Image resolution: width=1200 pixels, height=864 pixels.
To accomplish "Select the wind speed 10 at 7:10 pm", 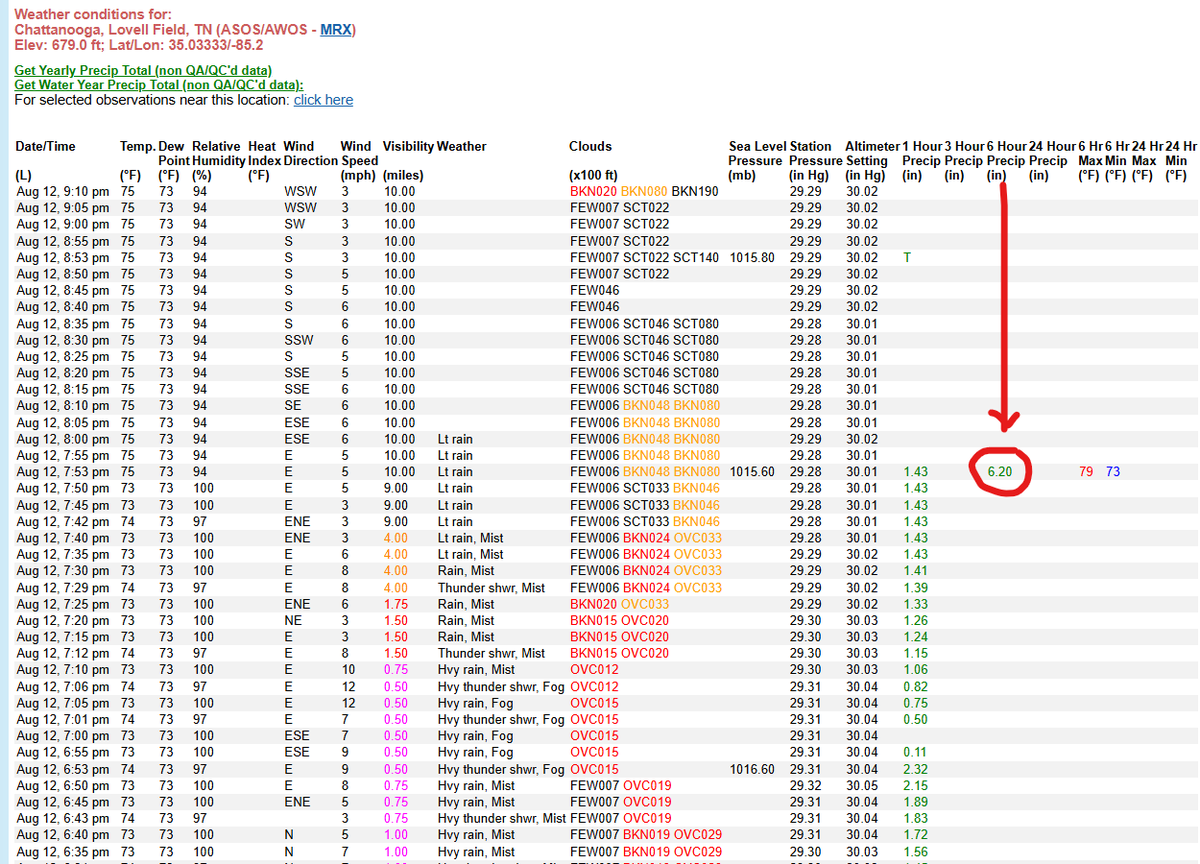I will pyautogui.click(x=348, y=669).
